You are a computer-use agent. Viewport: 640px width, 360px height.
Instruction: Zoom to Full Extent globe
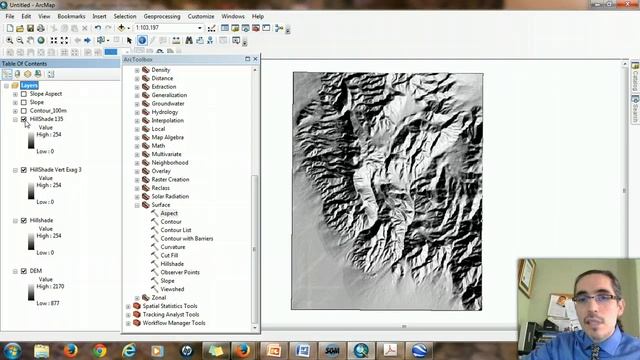(x=41, y=40)
